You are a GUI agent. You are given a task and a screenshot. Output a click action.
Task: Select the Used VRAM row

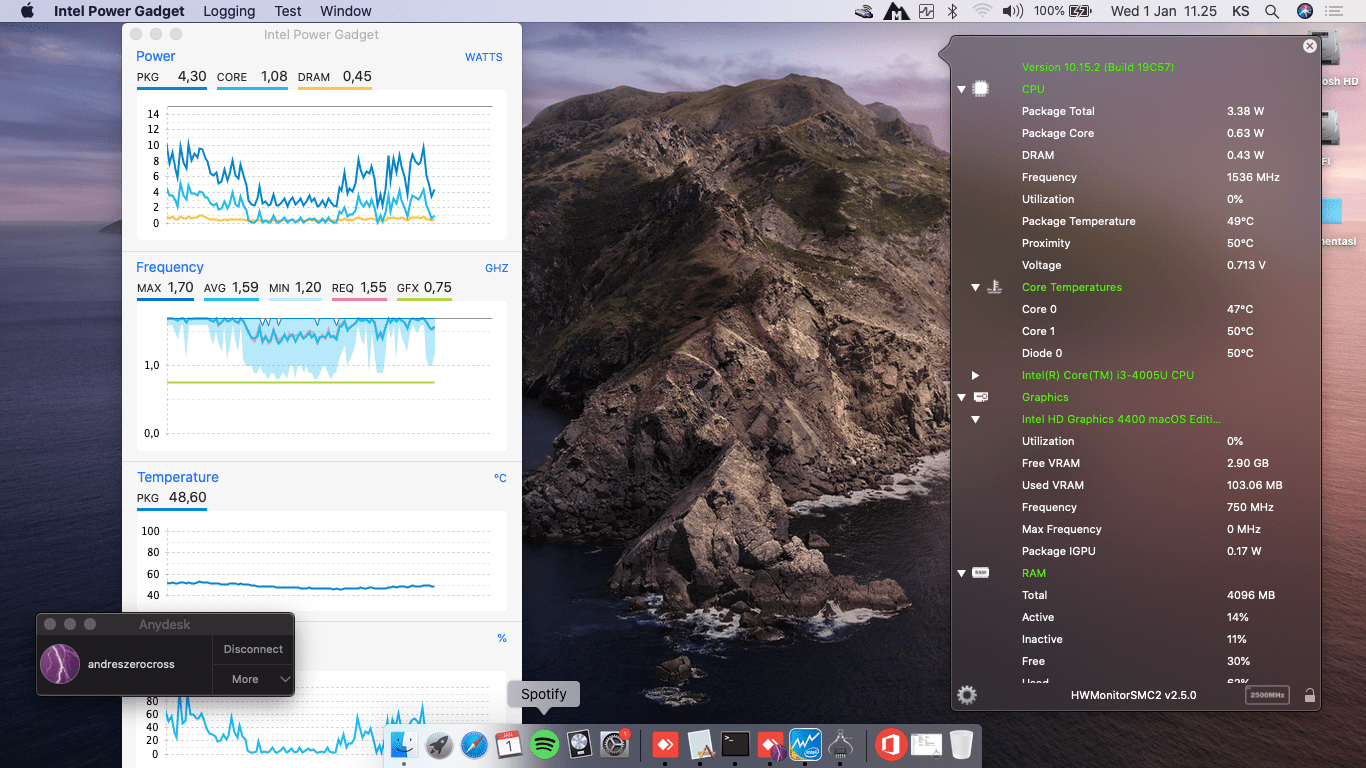[x=1135, y=485]
